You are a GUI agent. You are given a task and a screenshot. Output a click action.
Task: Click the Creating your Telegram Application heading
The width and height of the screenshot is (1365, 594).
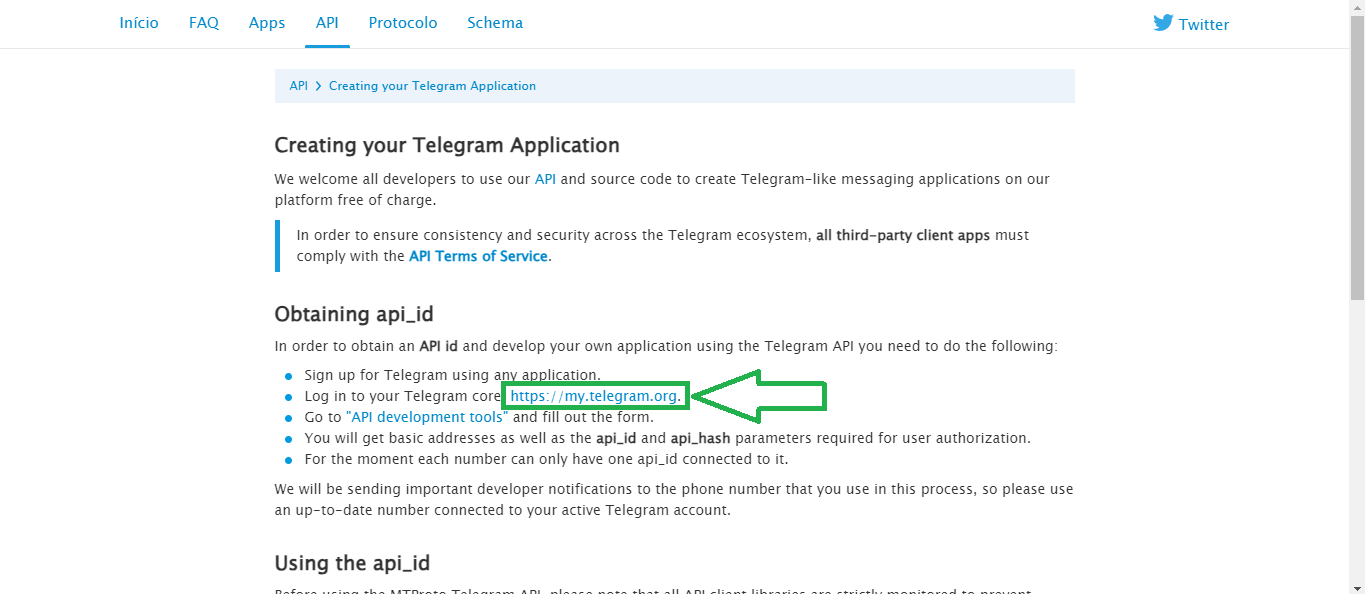[x=447, y=145]
